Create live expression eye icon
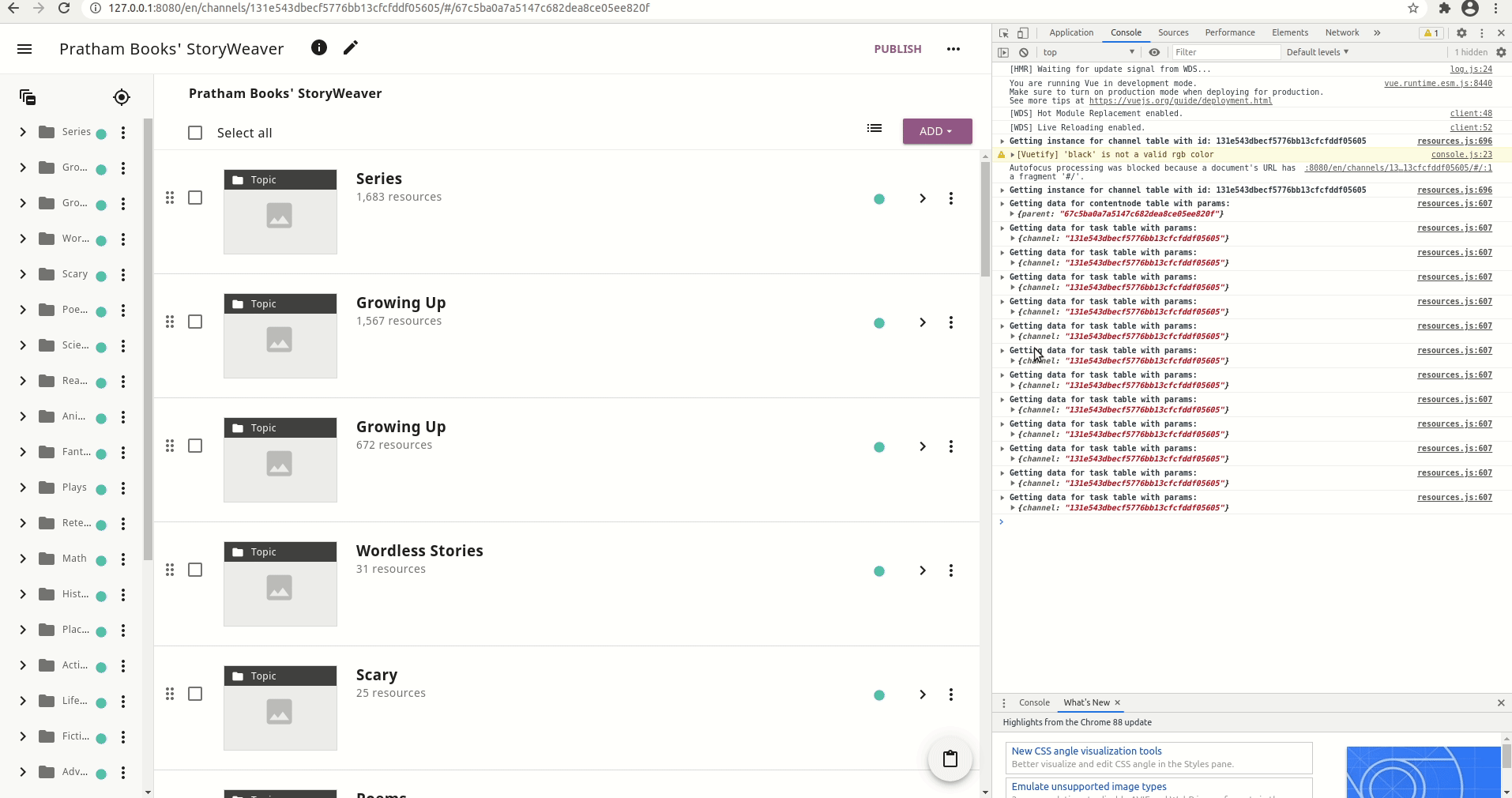 tap(1154, 52)
